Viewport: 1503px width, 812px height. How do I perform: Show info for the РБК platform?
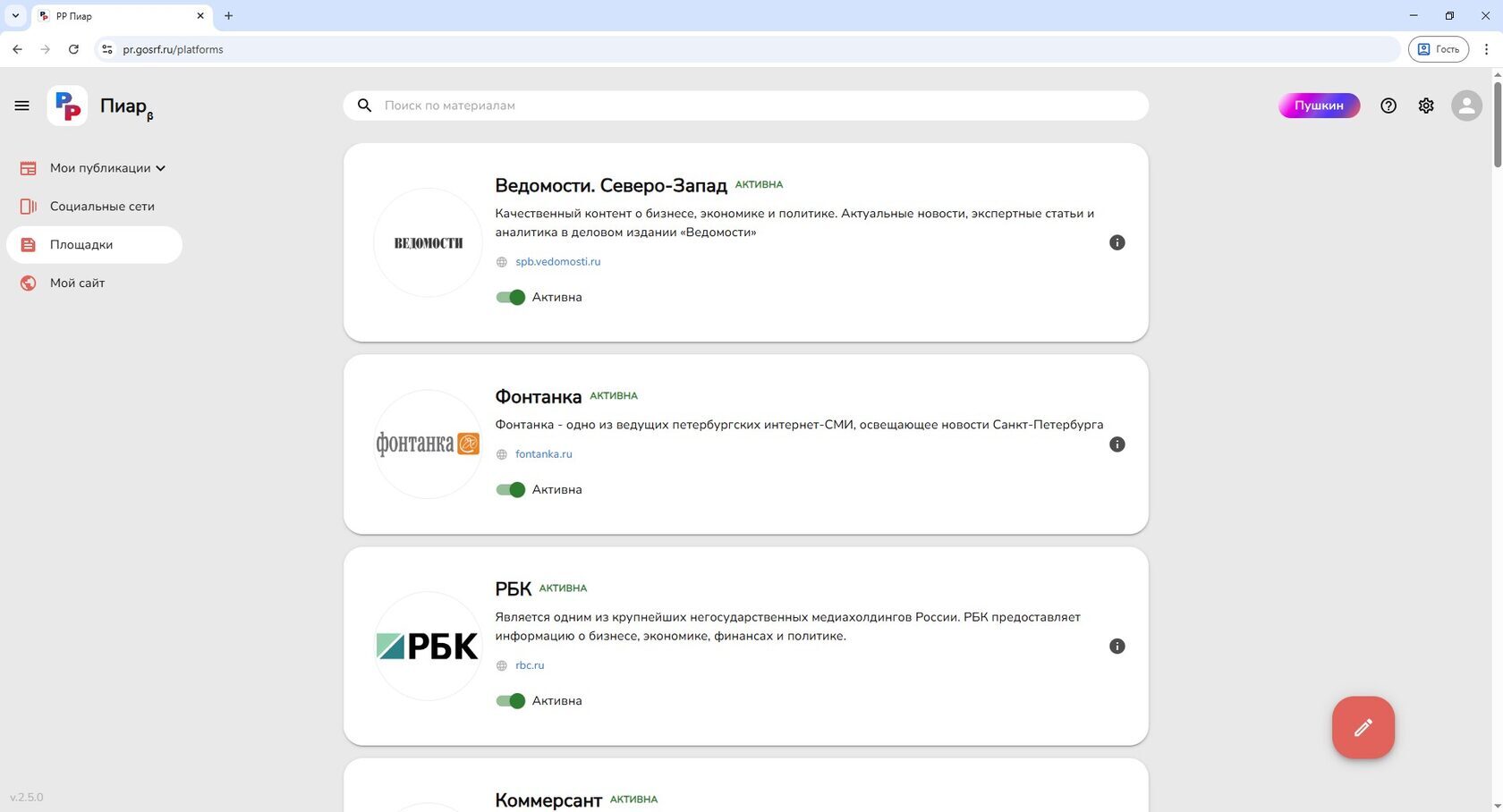tap(1117, 647)
